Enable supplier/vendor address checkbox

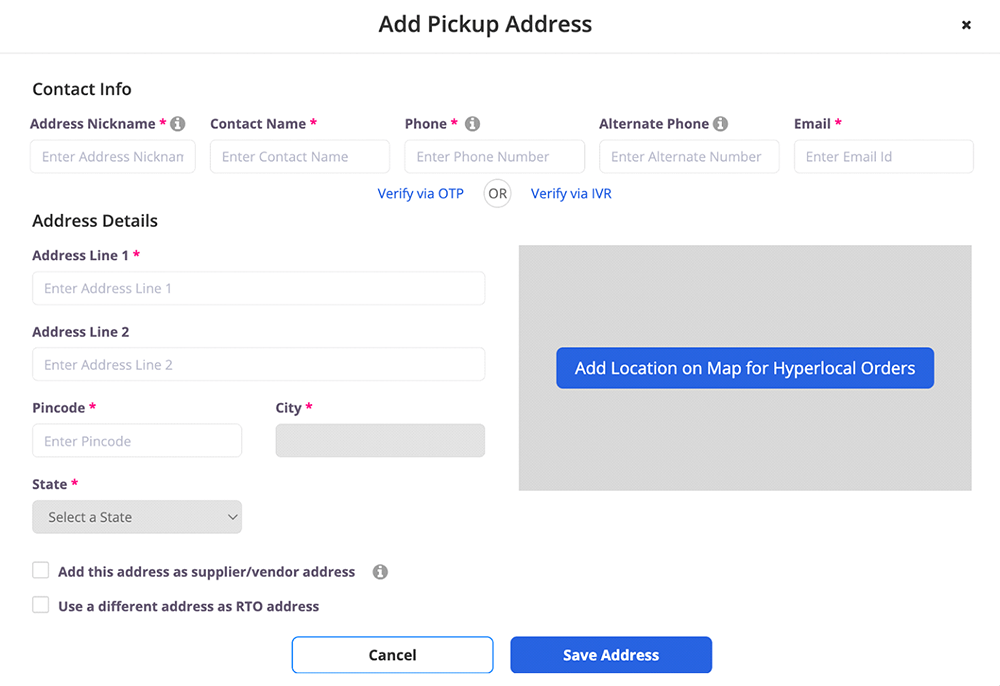tap(41, 571)
